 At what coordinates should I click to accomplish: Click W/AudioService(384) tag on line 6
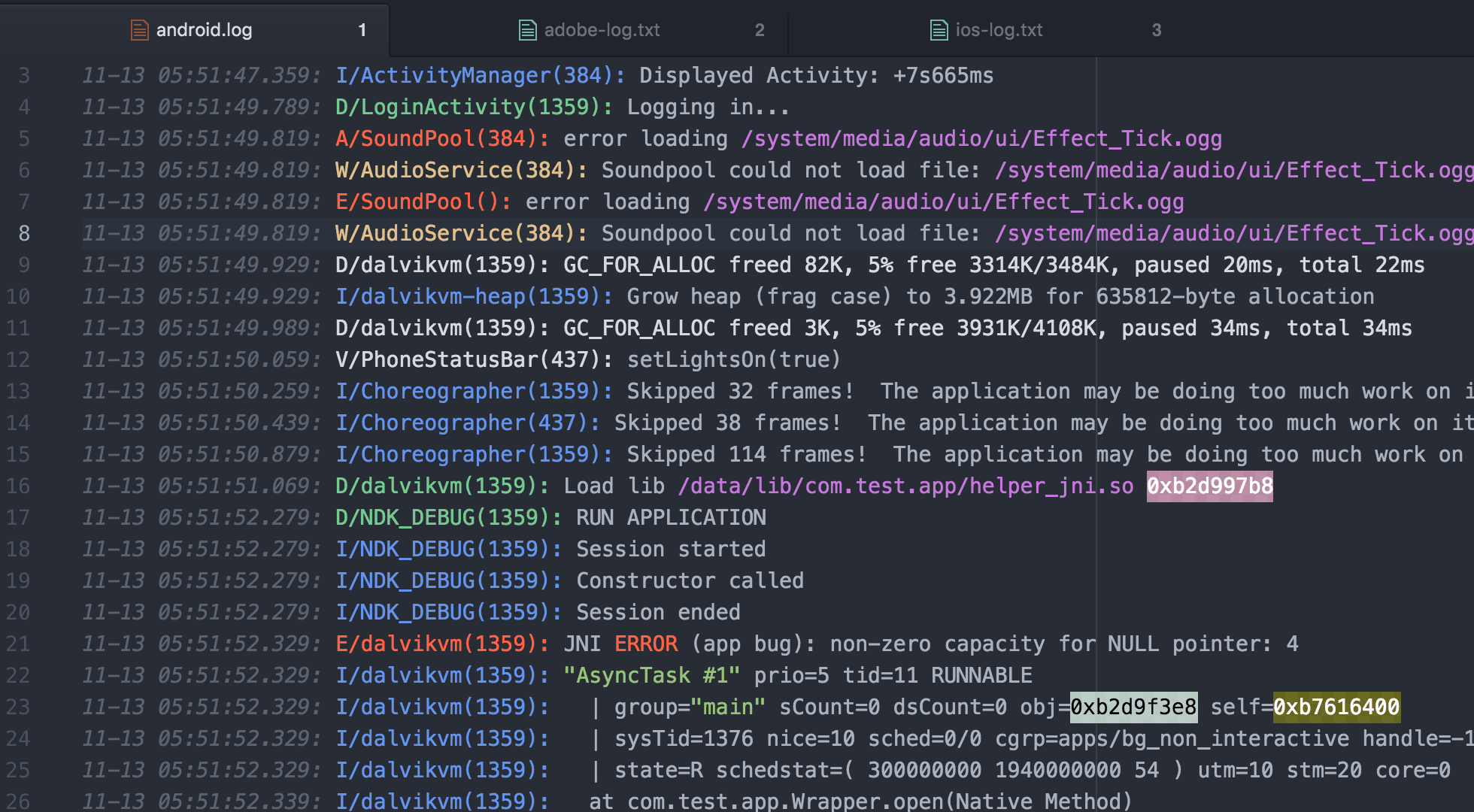462,170
